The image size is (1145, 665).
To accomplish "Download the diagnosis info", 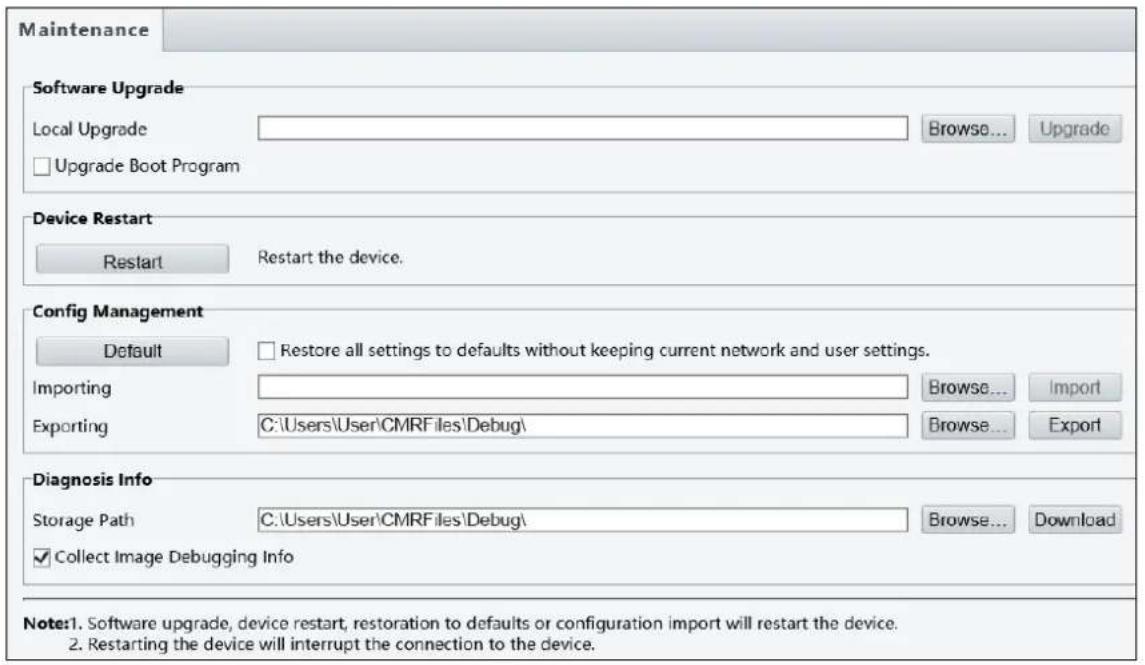I will coord(1075,520).
